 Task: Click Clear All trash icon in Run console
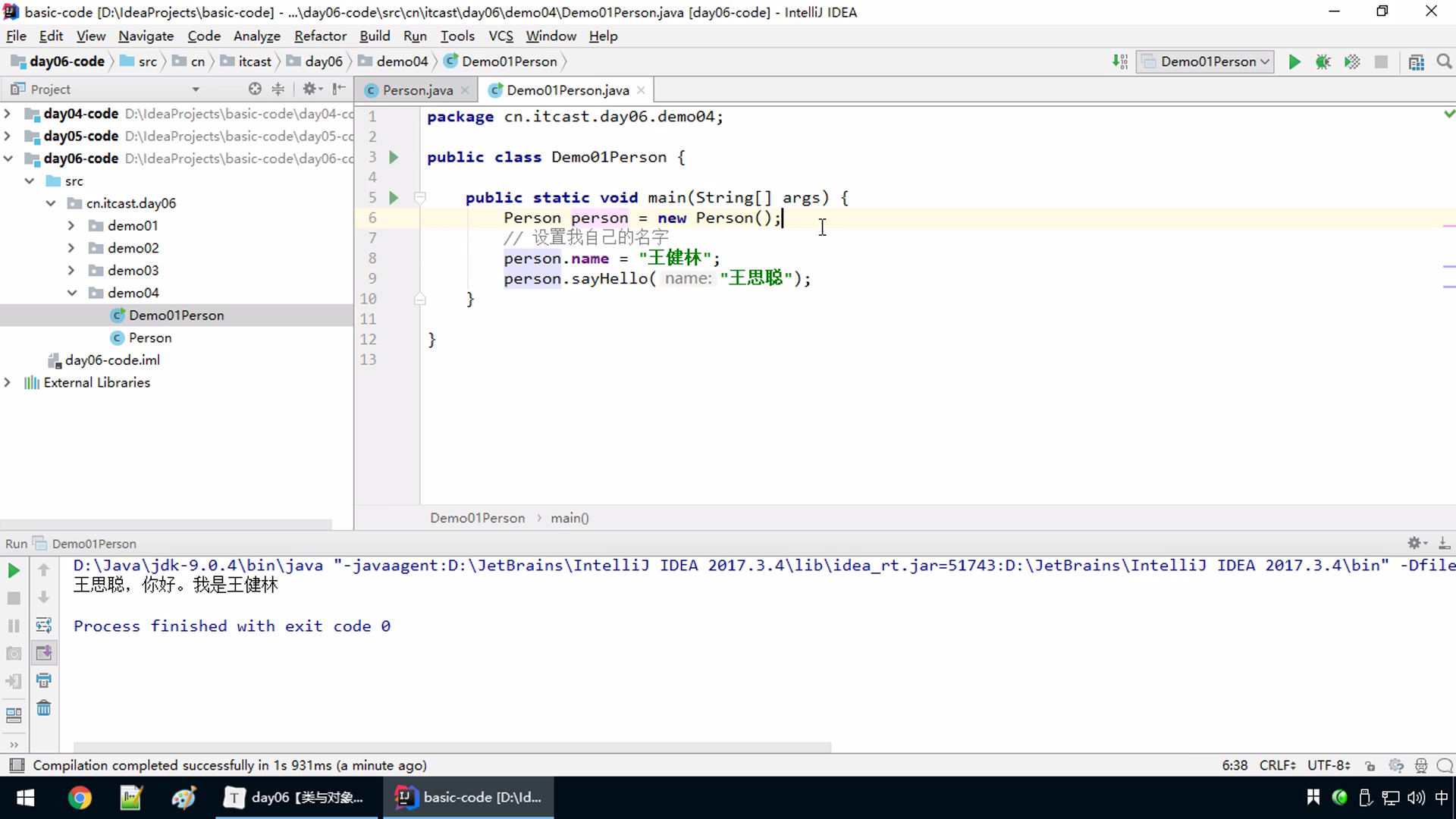[44, 708]
